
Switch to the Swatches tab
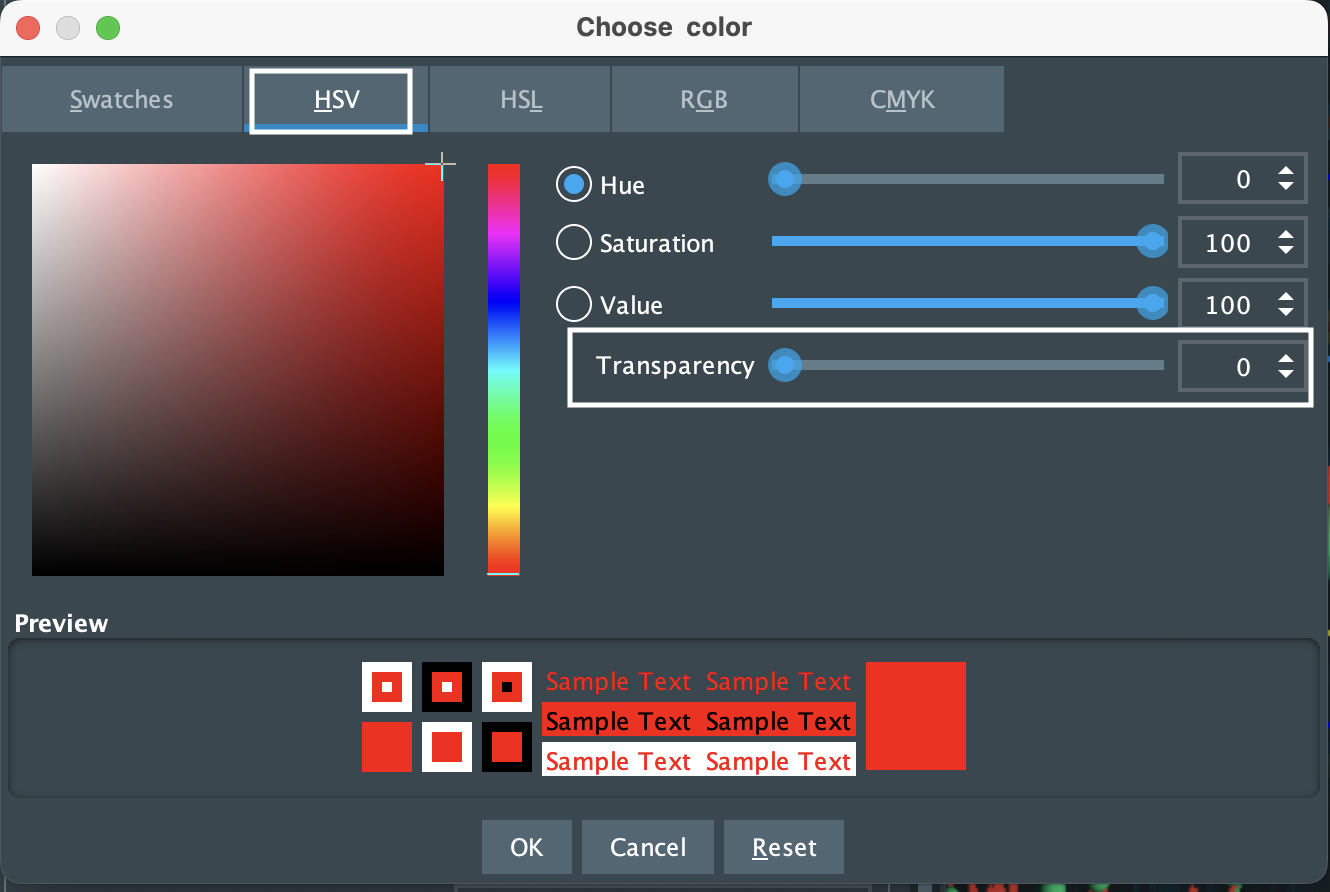click(121, 99)
